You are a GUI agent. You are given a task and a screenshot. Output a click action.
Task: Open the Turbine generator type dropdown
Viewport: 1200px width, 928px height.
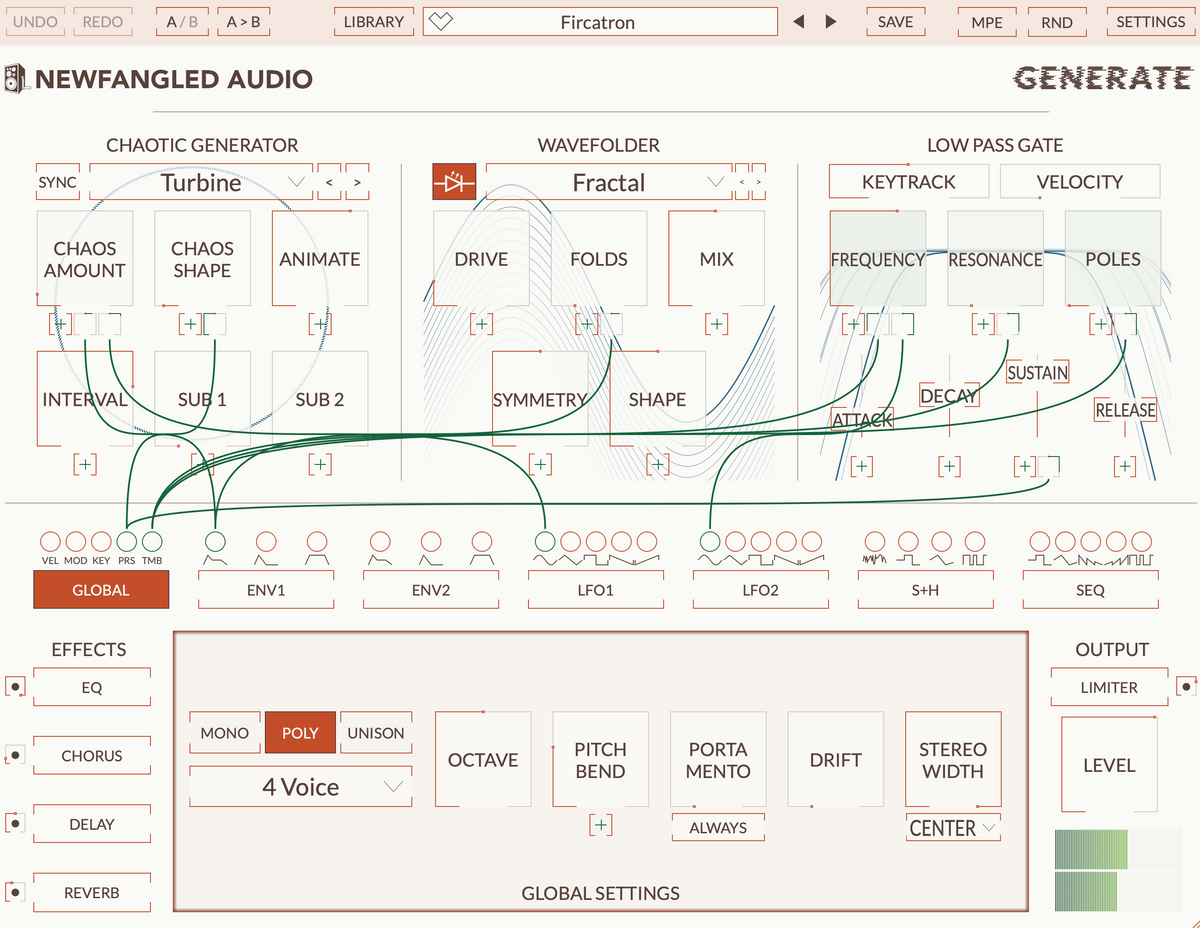(x=201, y=183)
